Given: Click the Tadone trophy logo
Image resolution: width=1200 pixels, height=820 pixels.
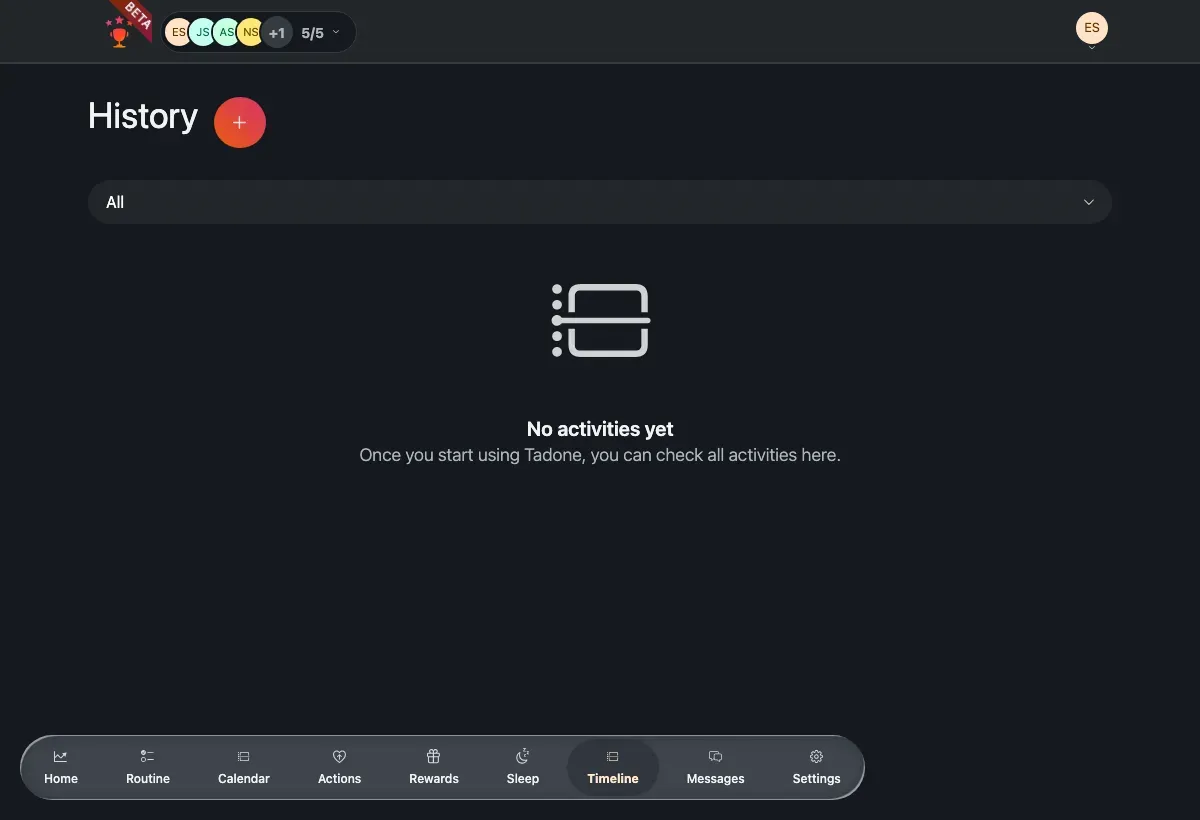Looking at the screenshot, I should (120, 32).
